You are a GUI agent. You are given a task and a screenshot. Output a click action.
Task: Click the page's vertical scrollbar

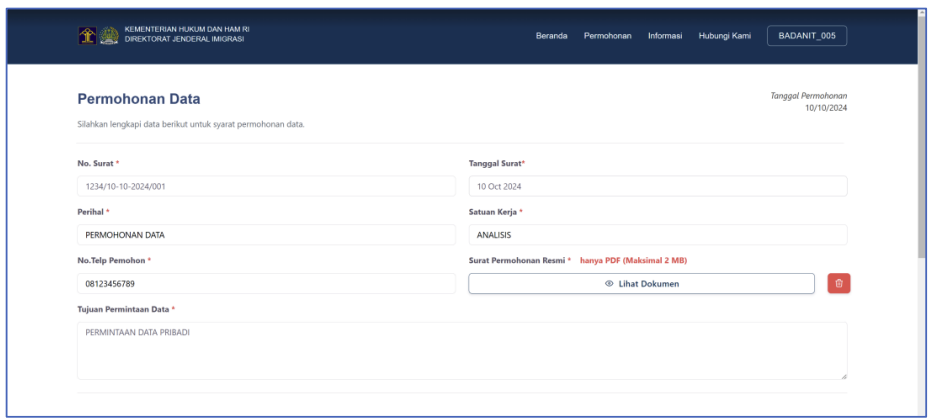pyautogui.click(x=922, y=140)
